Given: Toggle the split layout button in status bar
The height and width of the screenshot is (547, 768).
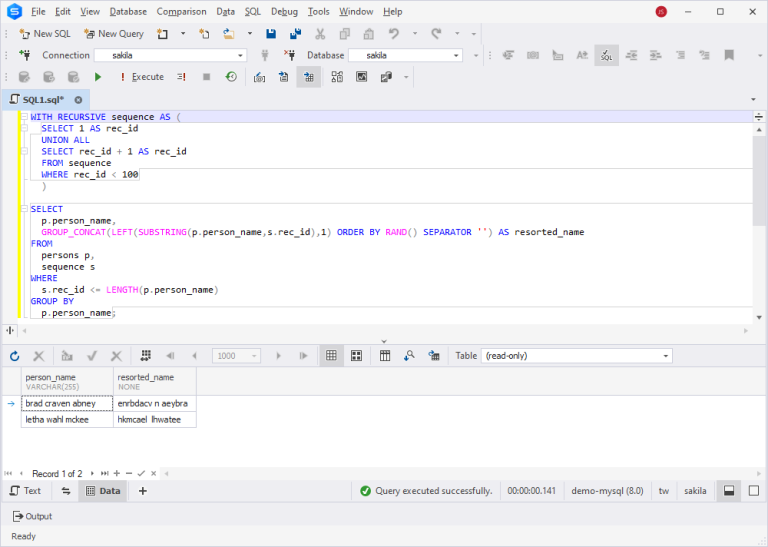Looking at the screenshot, I should 729,491.
